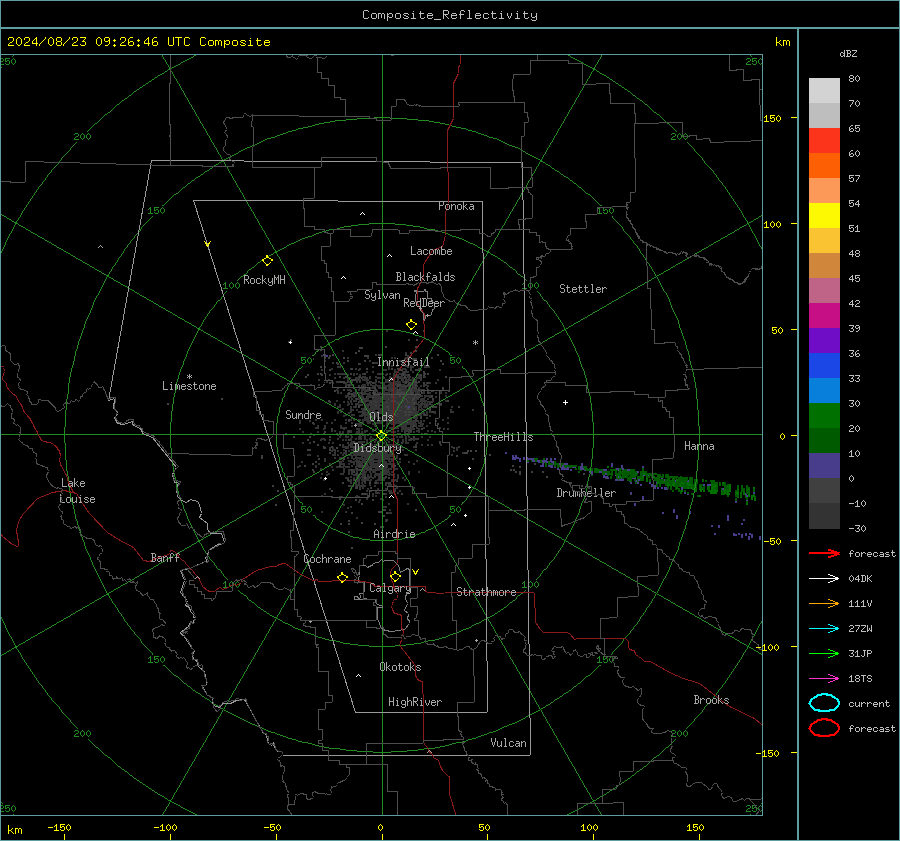Click the yellow diamond marker below RedDeer
The width and height of the screenshot is (900, 841).
pyautogui.click(x=411, y=325)
